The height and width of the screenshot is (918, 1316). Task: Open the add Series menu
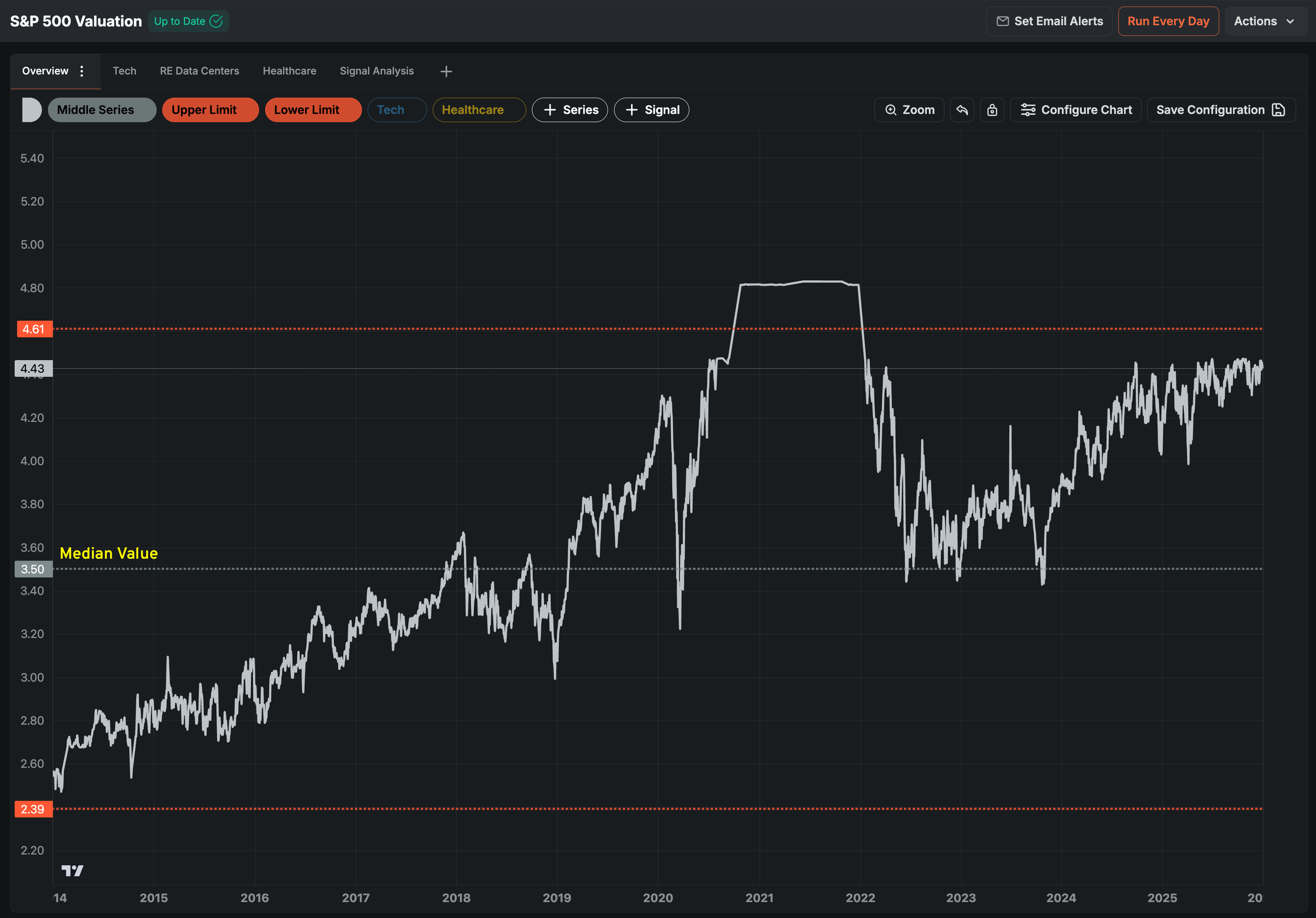[570, 110]
